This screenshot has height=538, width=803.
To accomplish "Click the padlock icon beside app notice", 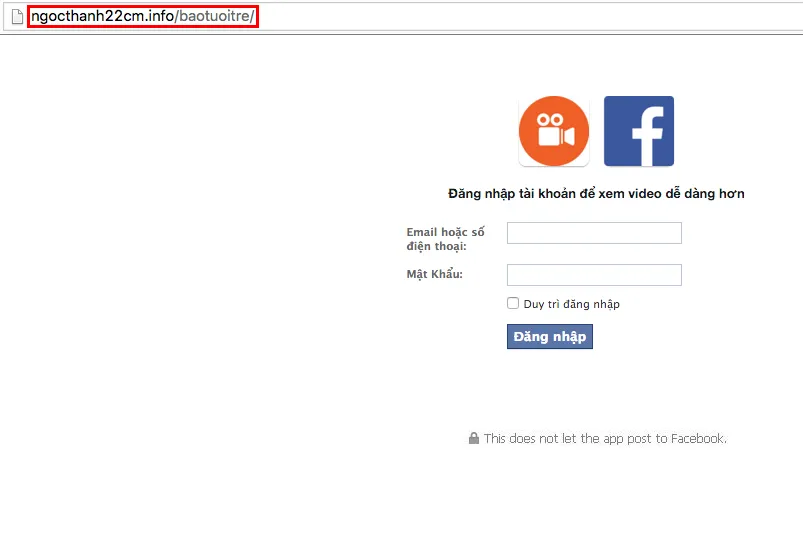I will (474, 438).
